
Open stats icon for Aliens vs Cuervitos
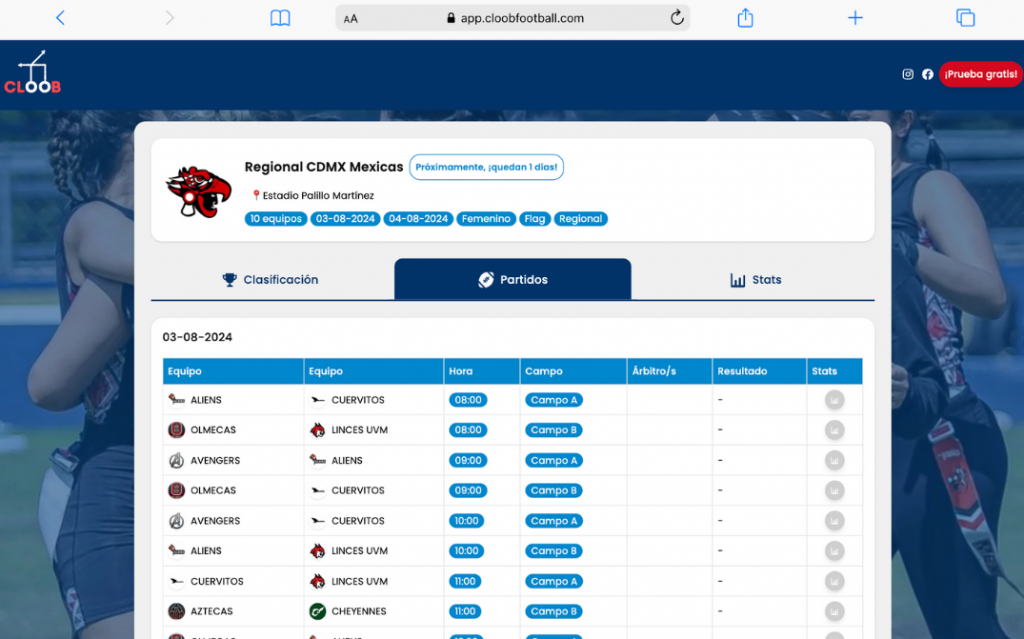click(x=834, y=400)
